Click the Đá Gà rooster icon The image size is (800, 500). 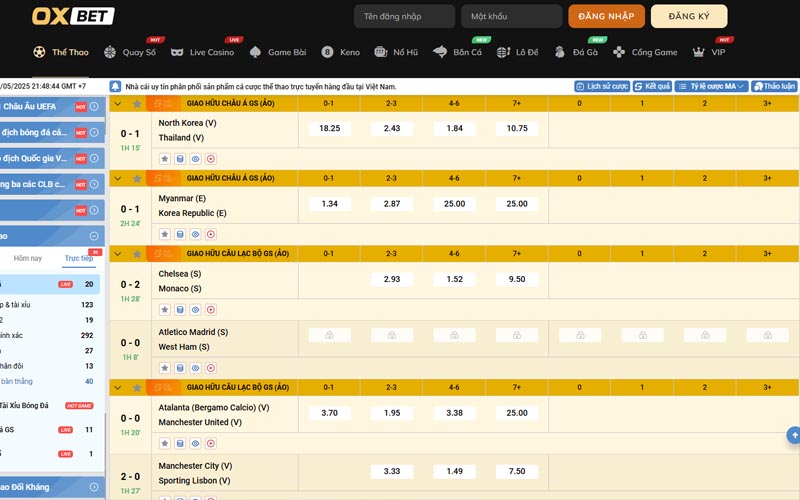560,52
